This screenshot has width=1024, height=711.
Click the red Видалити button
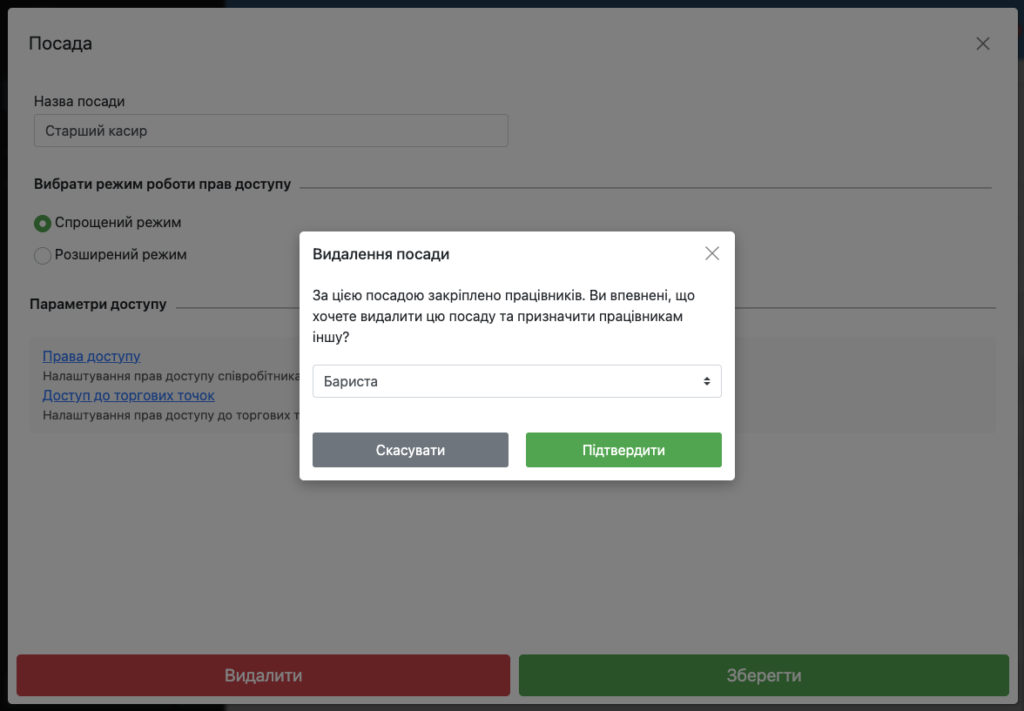point(263,675)
